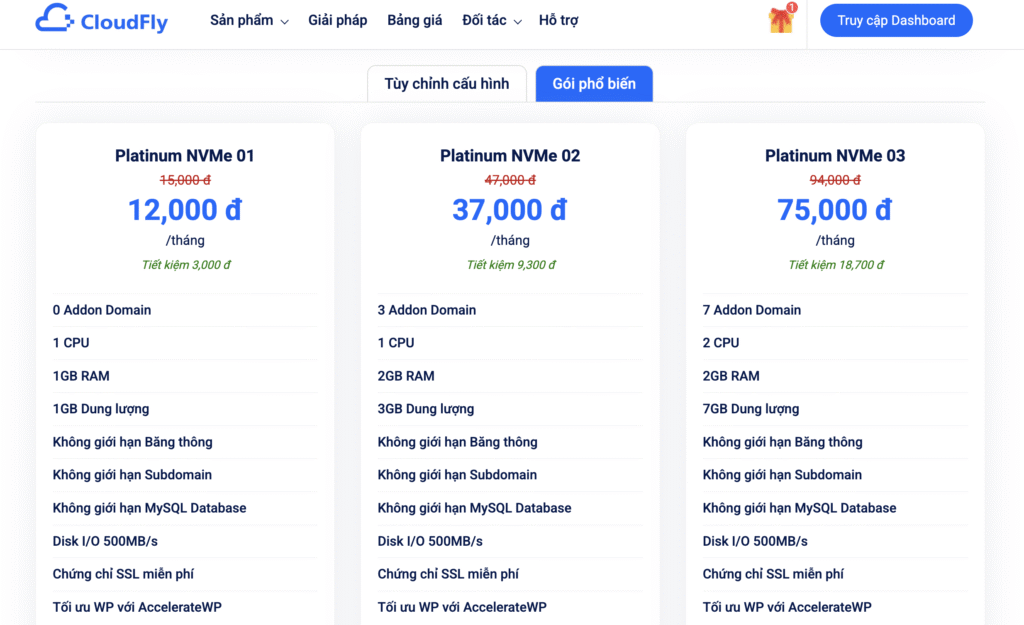The width and height of the screenshot is (1024, 625).
Task: Click 3GB Dung lượng in NVMe 02 card
Action: tap(426, 409)
